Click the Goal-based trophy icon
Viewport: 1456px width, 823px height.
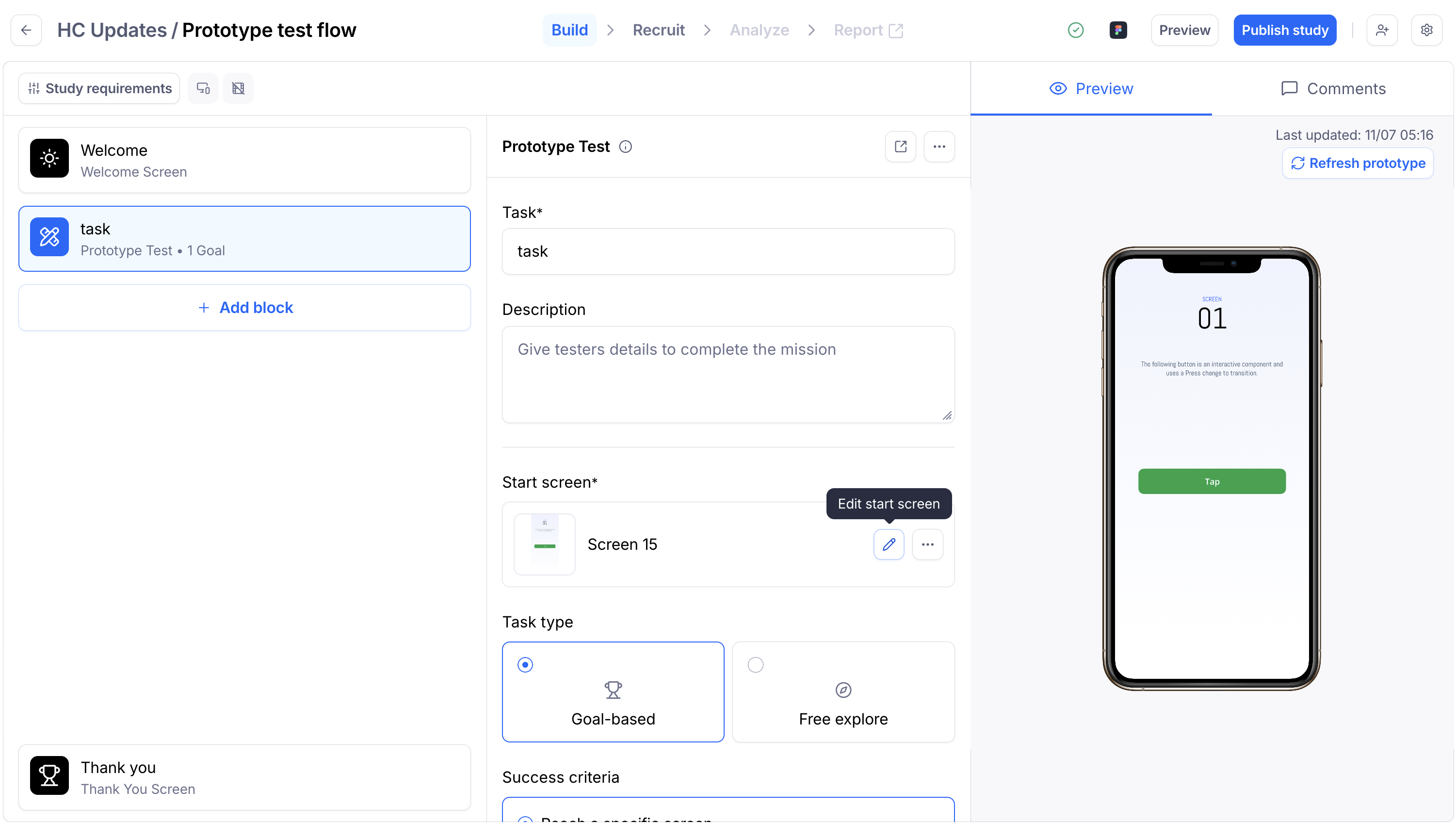pyautogui.click(x=613, y=690)
